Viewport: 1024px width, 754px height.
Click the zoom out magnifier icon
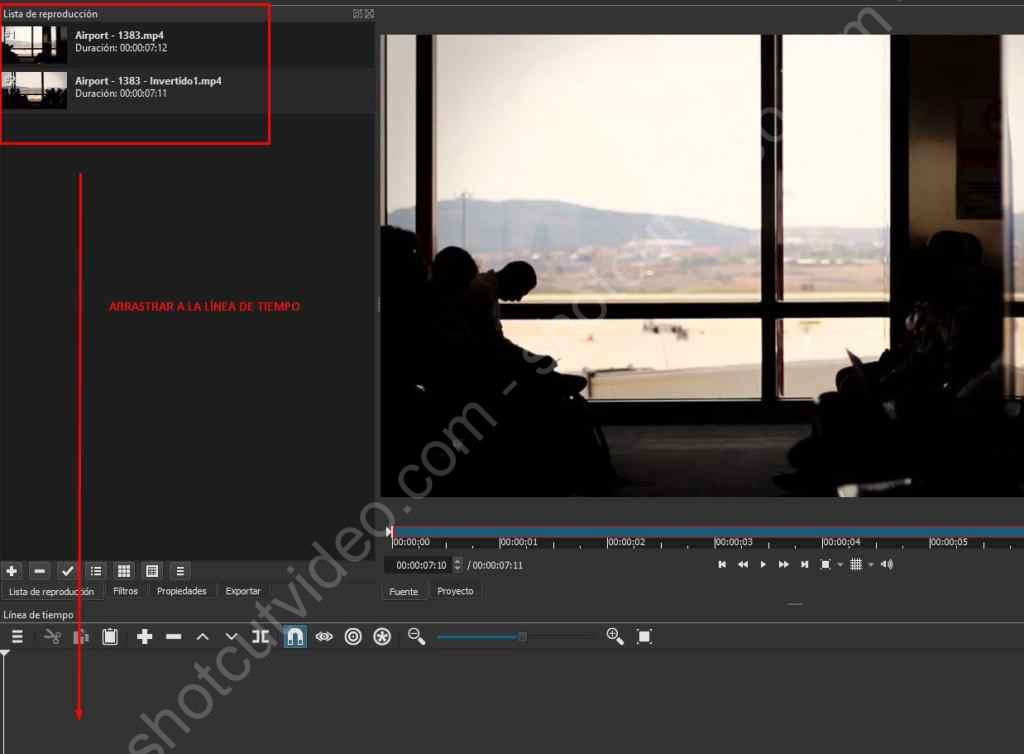(416, 636)
